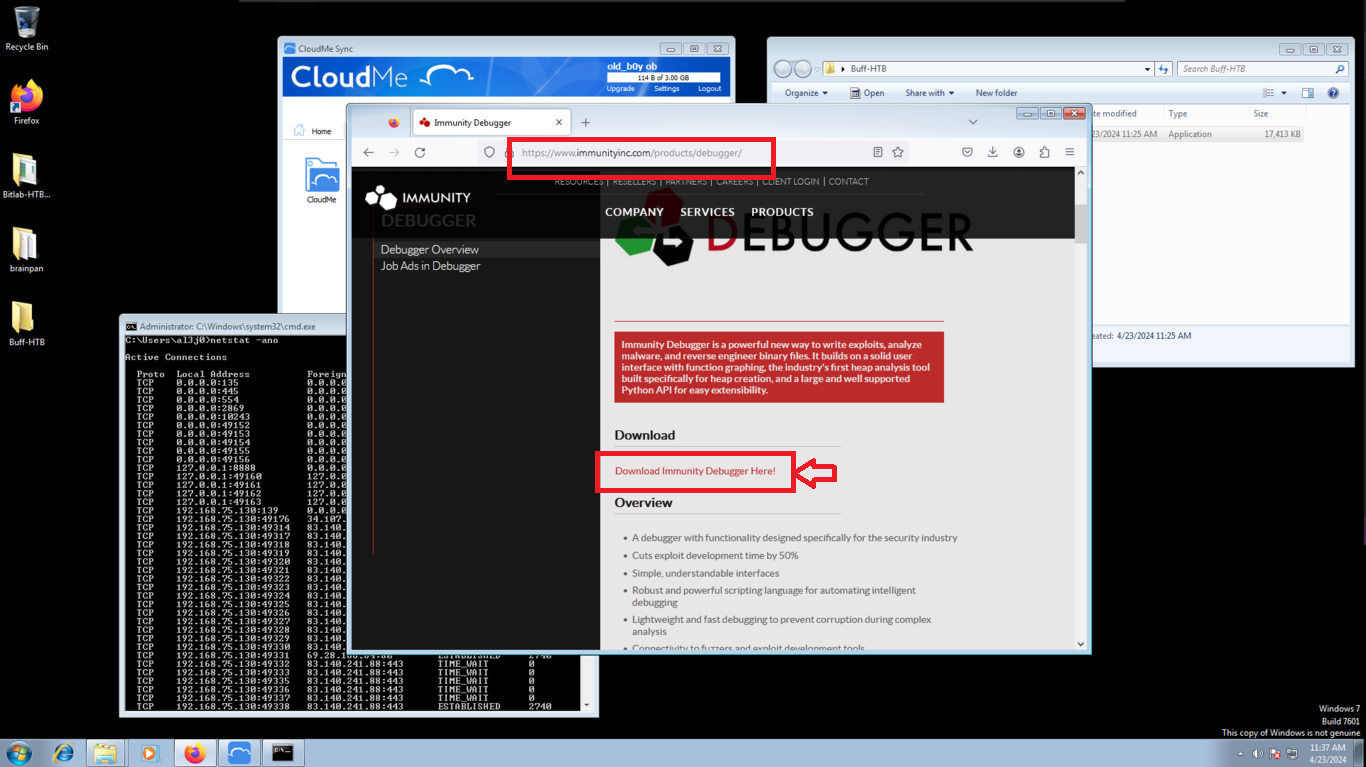Click Explorer forward button in Buff-HTB window
The image size is (1366, 767).
click(804, 69)
